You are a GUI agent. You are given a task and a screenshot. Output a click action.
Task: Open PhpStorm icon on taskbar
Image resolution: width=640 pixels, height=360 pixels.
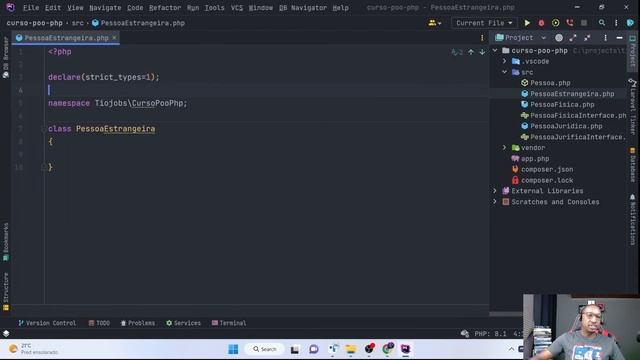tap(405, 349)
